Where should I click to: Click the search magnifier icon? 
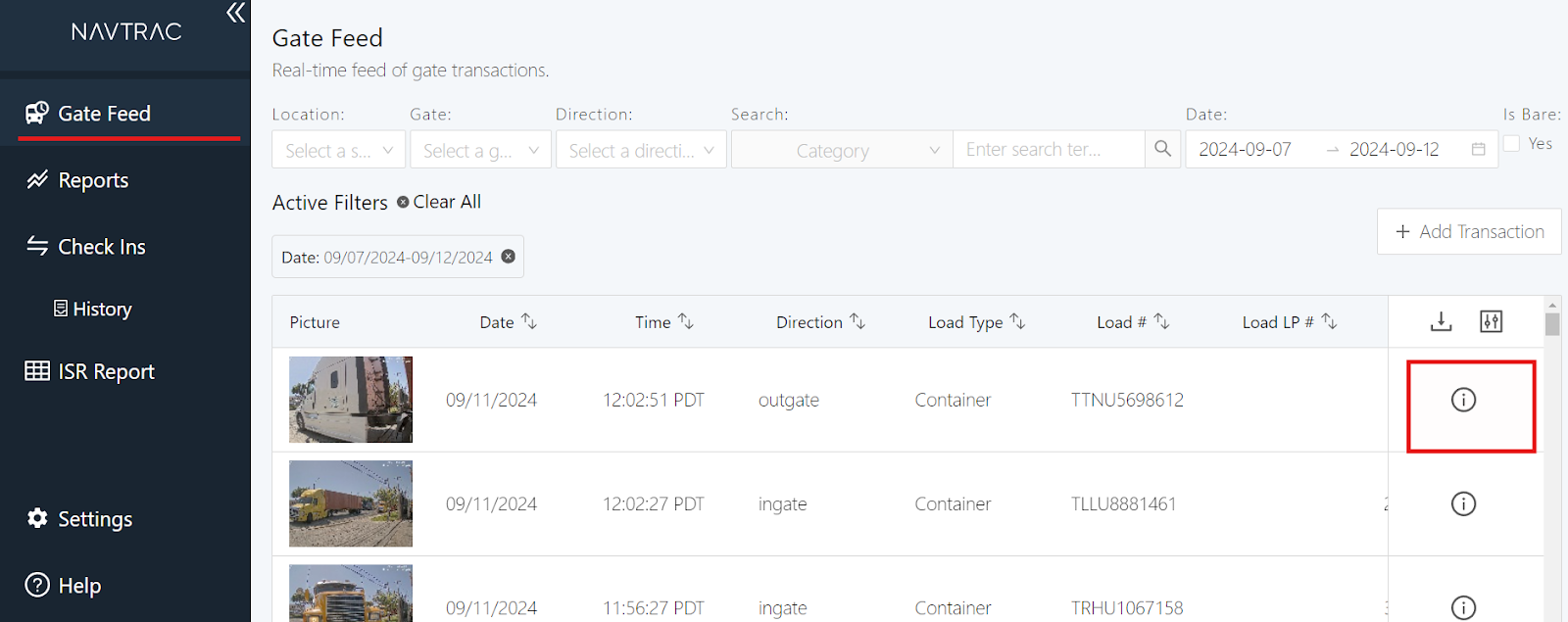(x=1161, y=149)
